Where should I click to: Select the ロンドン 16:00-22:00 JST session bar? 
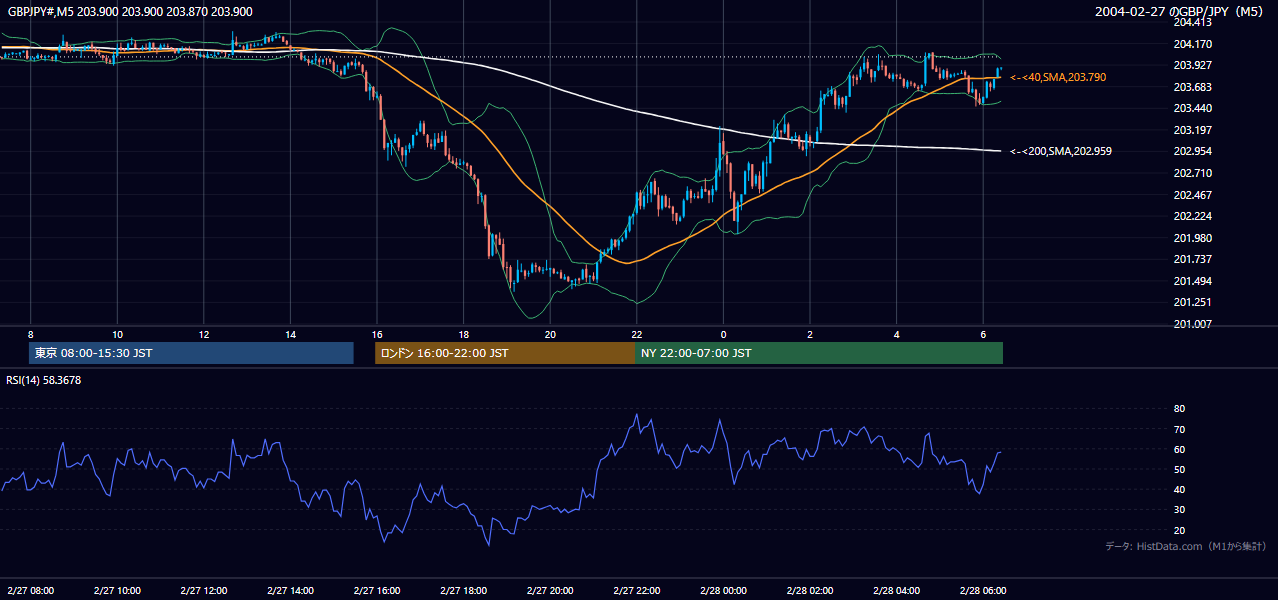(x=505, y=353)
